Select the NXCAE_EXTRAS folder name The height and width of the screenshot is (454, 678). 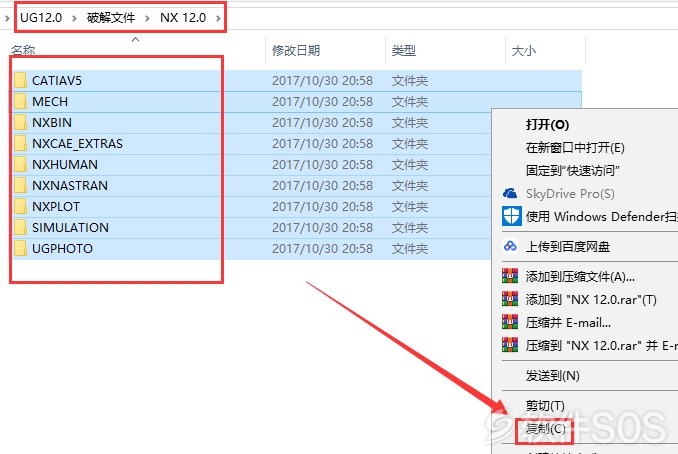tap(77, 144)
